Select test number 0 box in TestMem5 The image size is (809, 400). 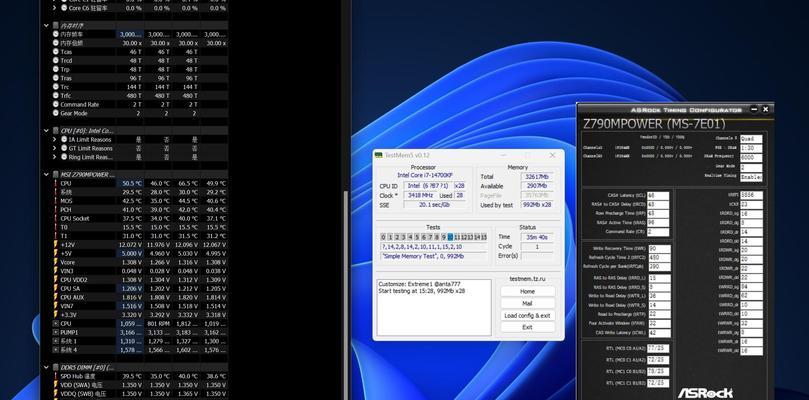383,237
